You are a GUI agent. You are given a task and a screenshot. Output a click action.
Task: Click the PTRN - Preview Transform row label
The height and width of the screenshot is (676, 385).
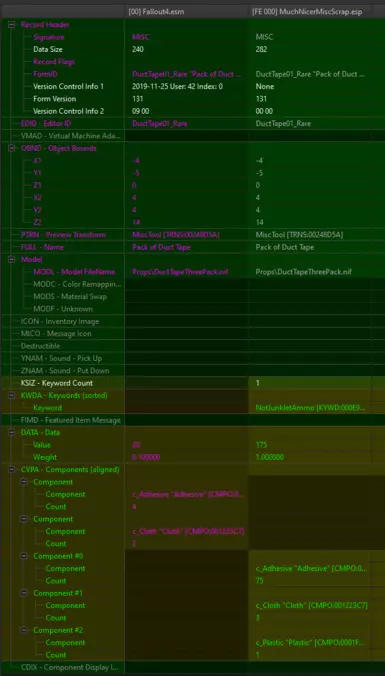pos(63,235)
